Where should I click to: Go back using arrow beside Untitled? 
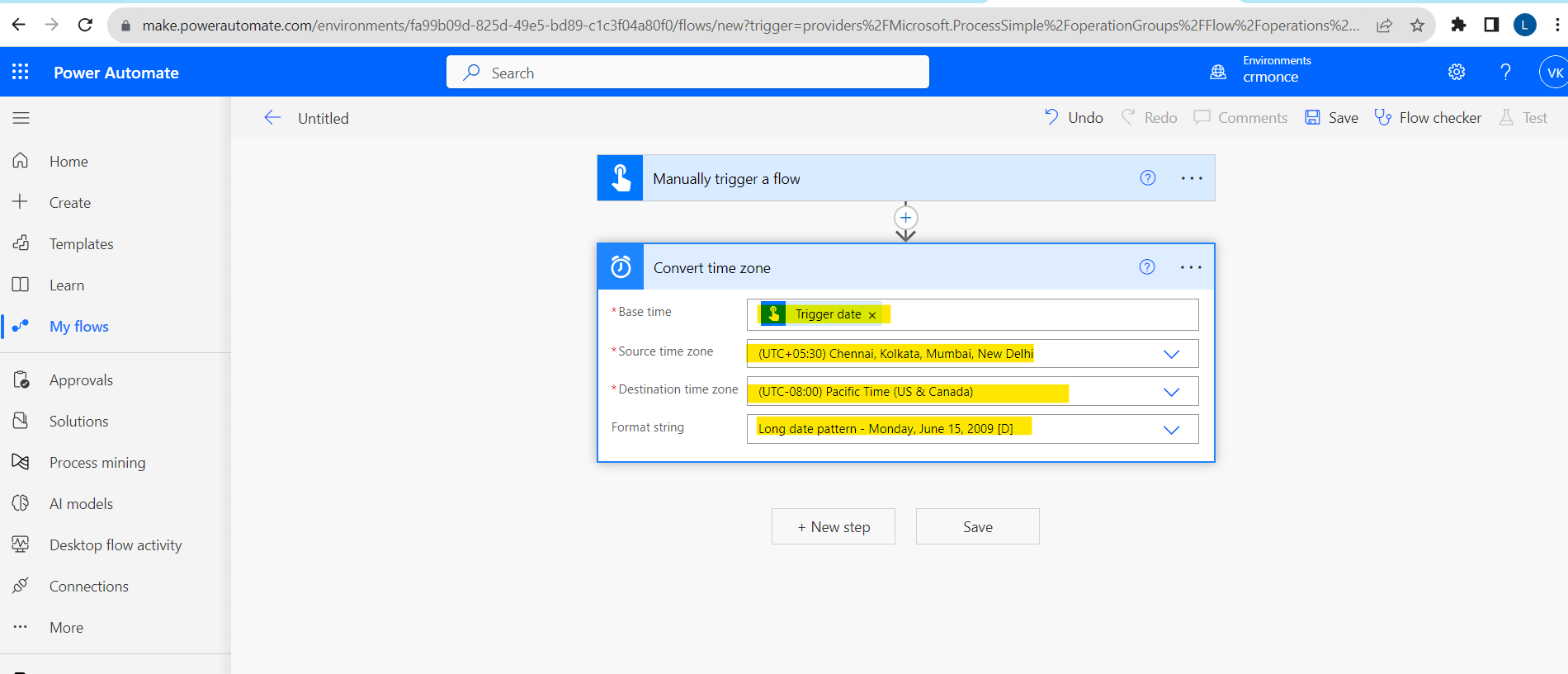click(x=272, y=118)
